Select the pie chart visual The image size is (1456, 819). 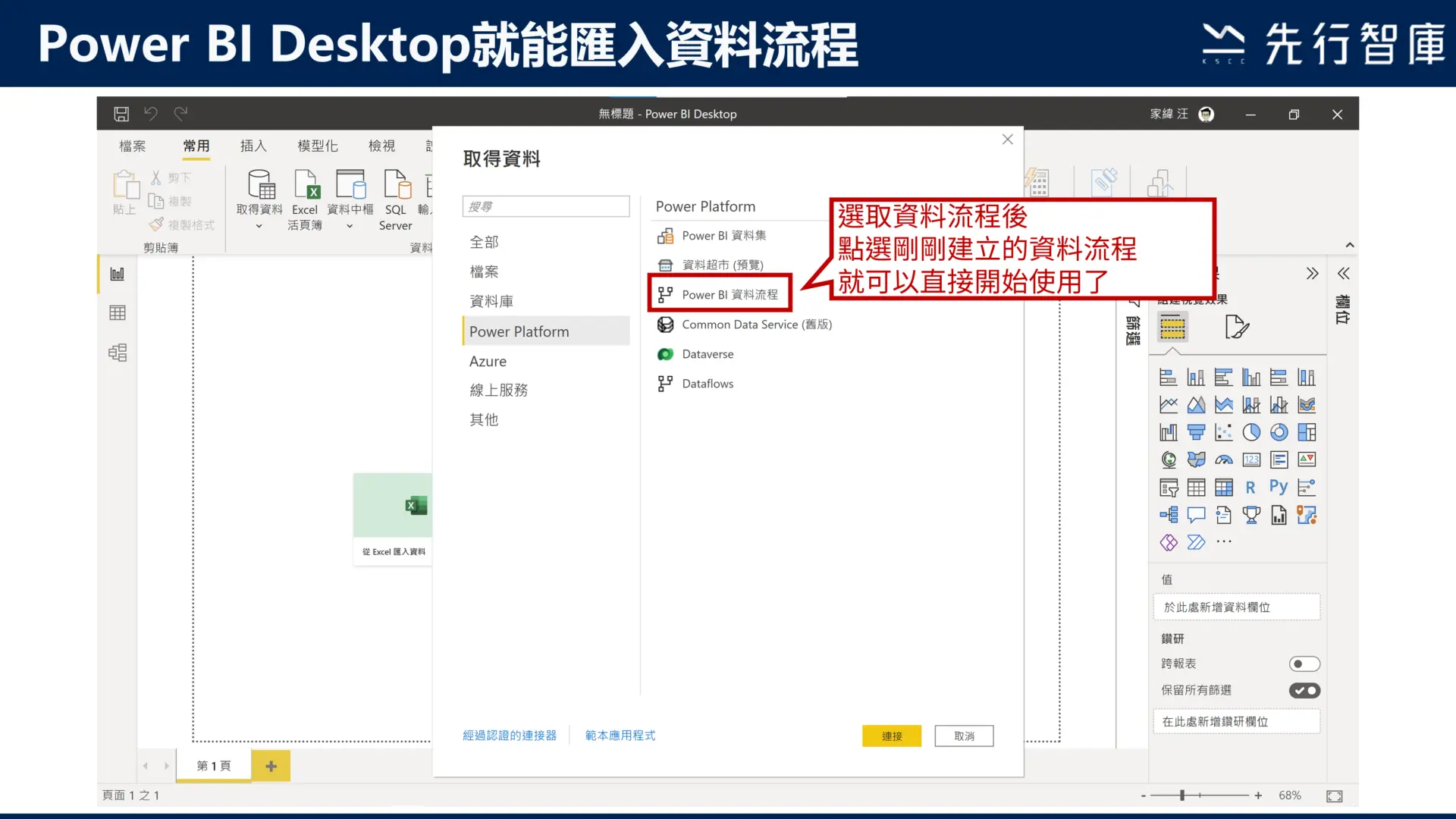(1251, 432)
